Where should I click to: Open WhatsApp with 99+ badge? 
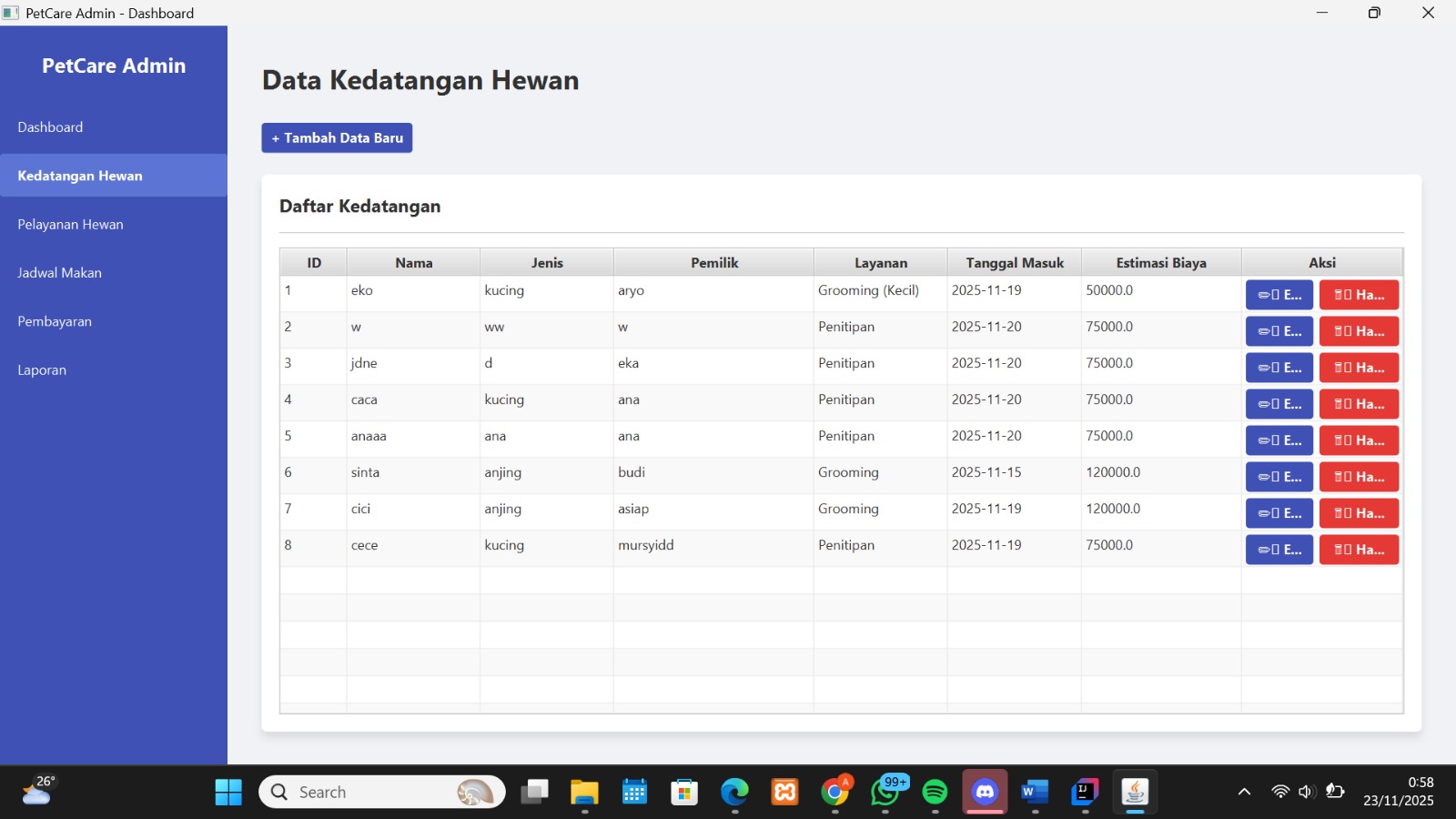click(885, 792)
